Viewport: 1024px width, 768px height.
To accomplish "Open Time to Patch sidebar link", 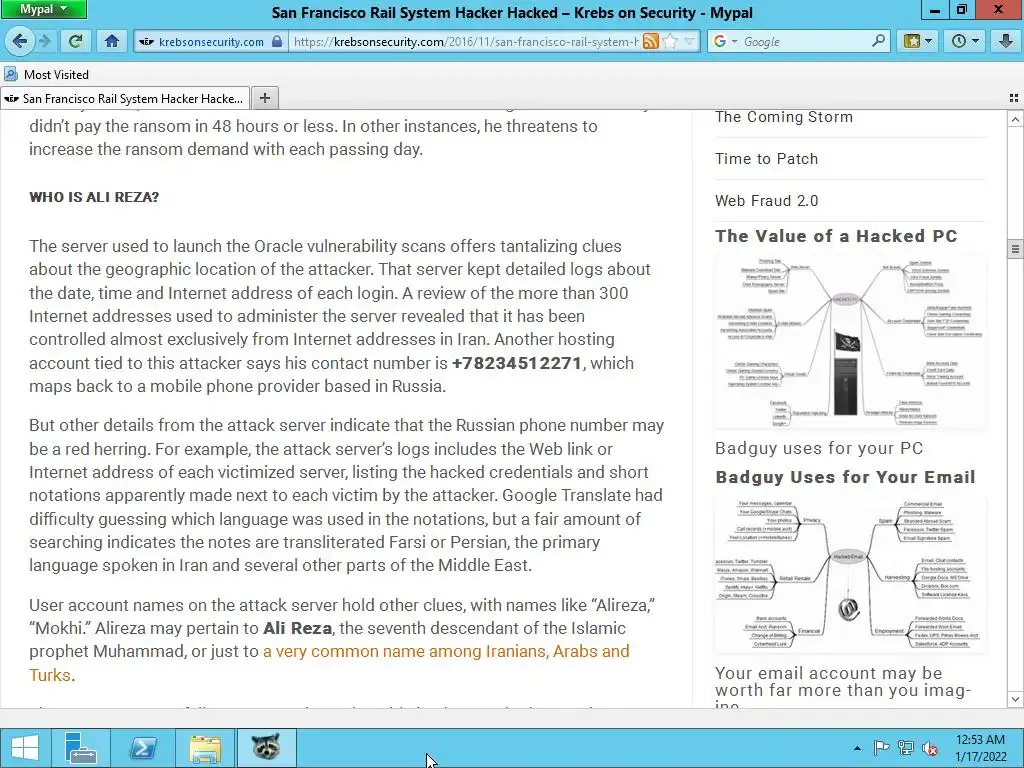I will (766, 159).
